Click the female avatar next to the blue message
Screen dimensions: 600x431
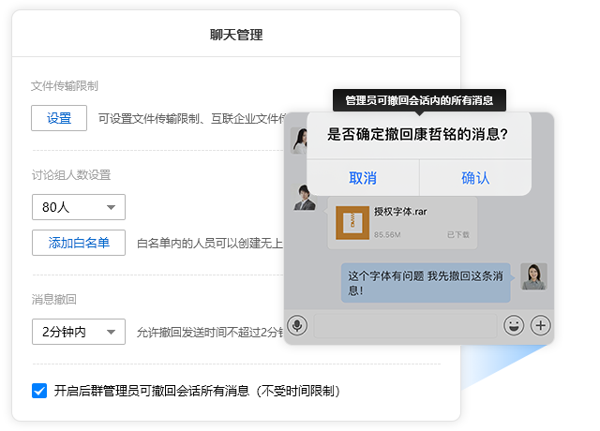tap(533, 276)
